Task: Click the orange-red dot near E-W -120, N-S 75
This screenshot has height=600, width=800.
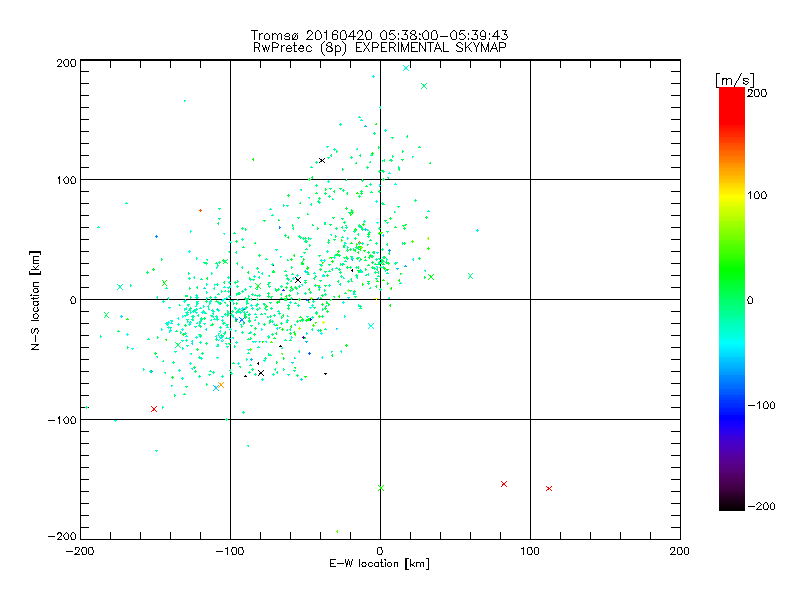Action: [x=201, y=210]
